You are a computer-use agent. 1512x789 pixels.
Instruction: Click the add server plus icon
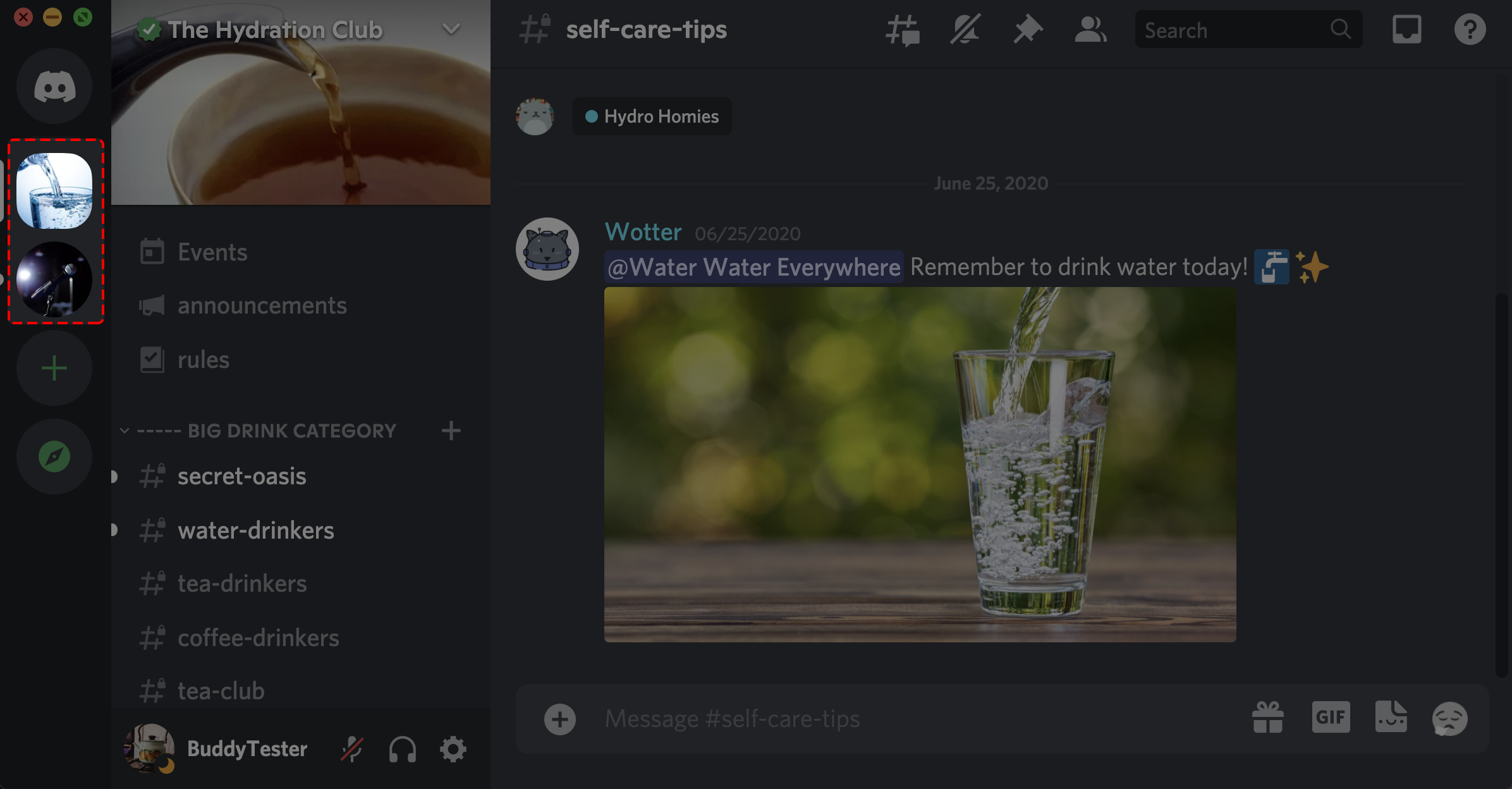(x=54, y=368)
